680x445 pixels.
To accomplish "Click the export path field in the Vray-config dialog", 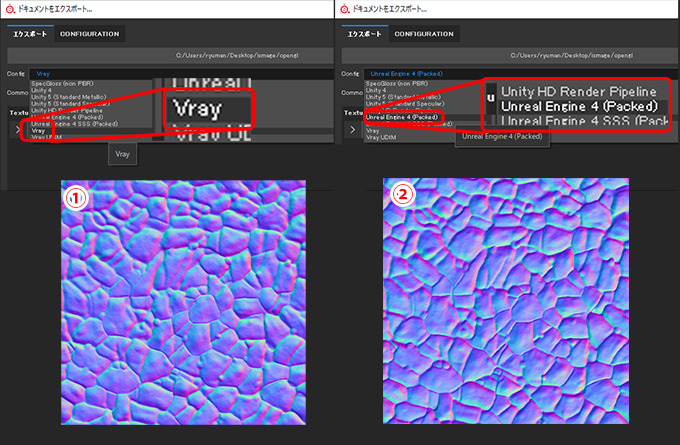I will click(170, 56).
